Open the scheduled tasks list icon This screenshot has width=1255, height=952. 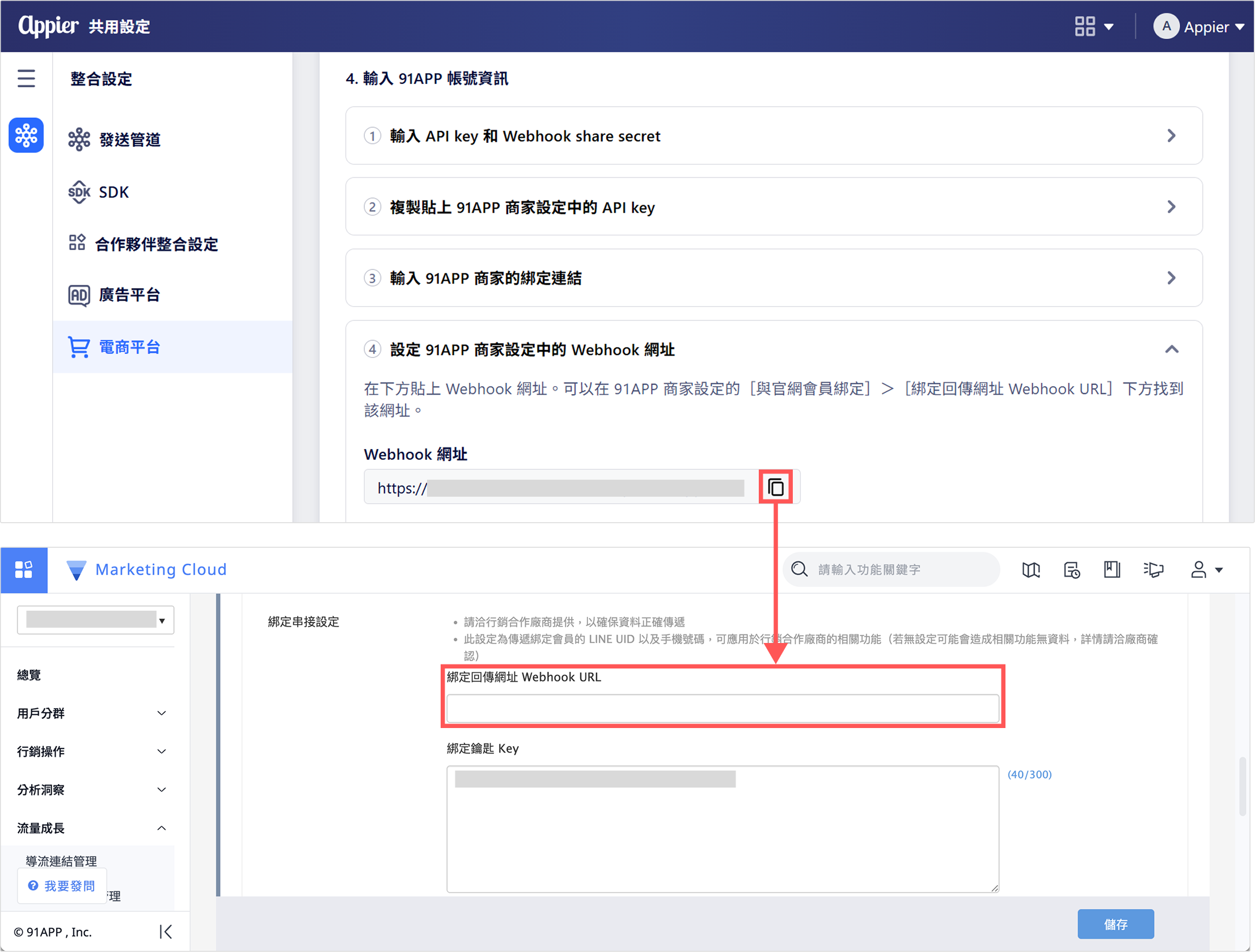[1071, 570]
